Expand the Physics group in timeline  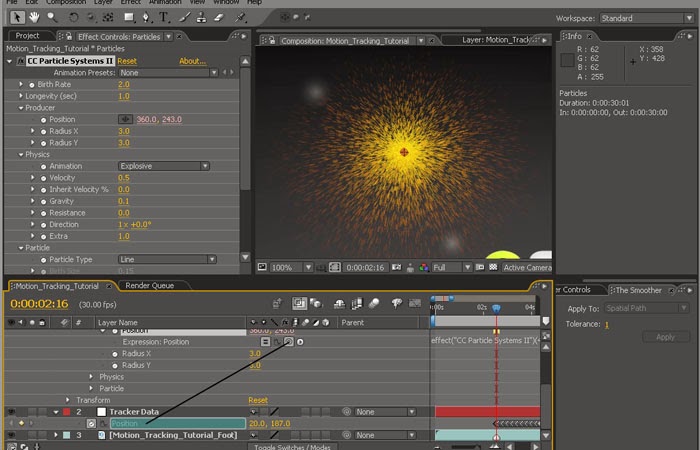click(x=92, y=377)
